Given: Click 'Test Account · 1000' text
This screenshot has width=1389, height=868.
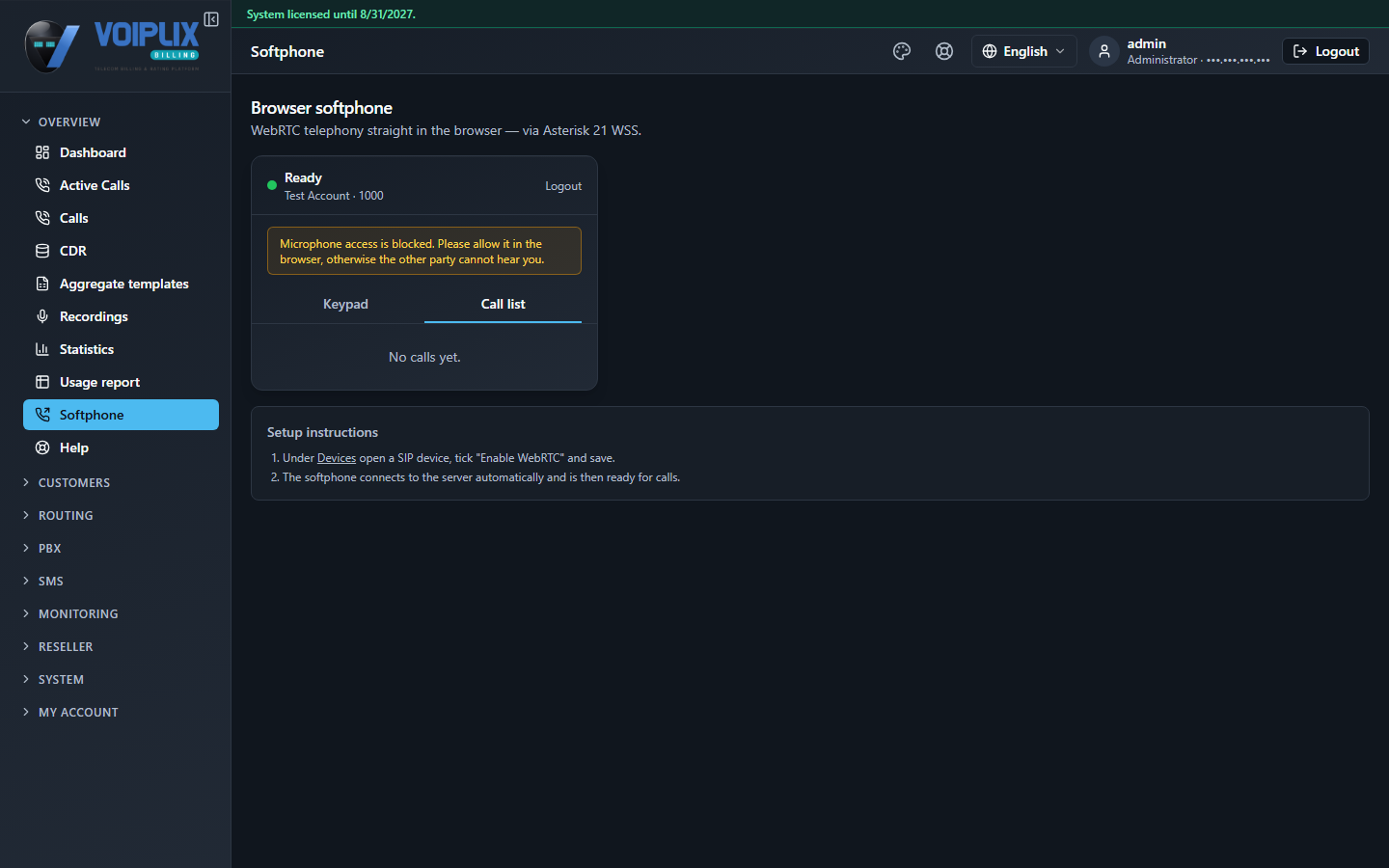Looking at the screenshot, I should [x=334, y=196].
